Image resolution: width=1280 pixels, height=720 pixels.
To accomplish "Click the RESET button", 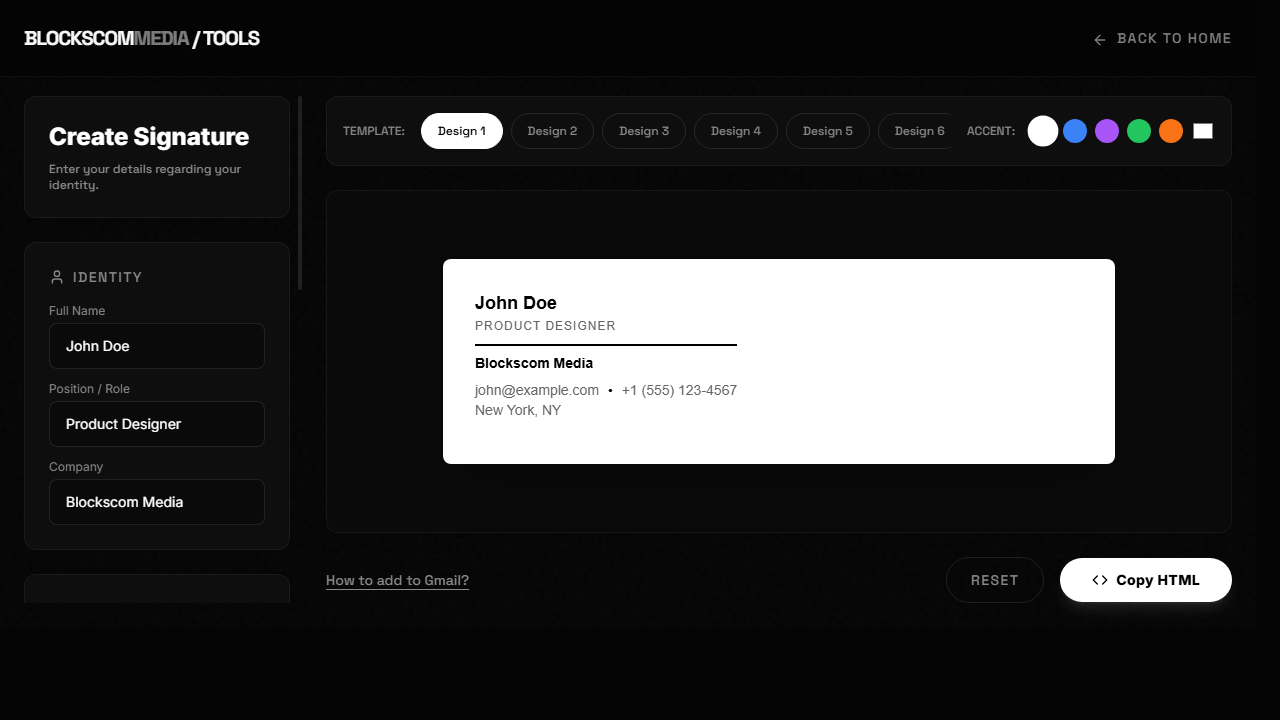I will coord(994,580).
